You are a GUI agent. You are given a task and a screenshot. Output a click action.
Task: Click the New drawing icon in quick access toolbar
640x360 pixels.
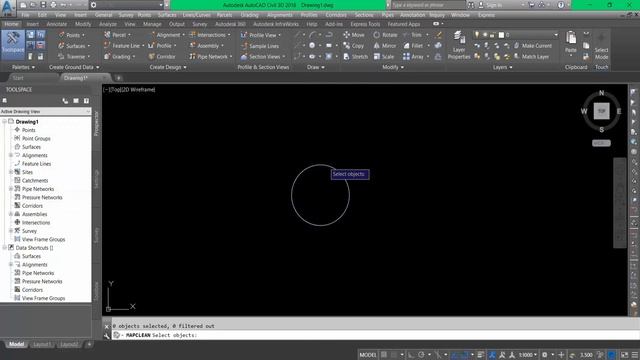click(23, 5)
